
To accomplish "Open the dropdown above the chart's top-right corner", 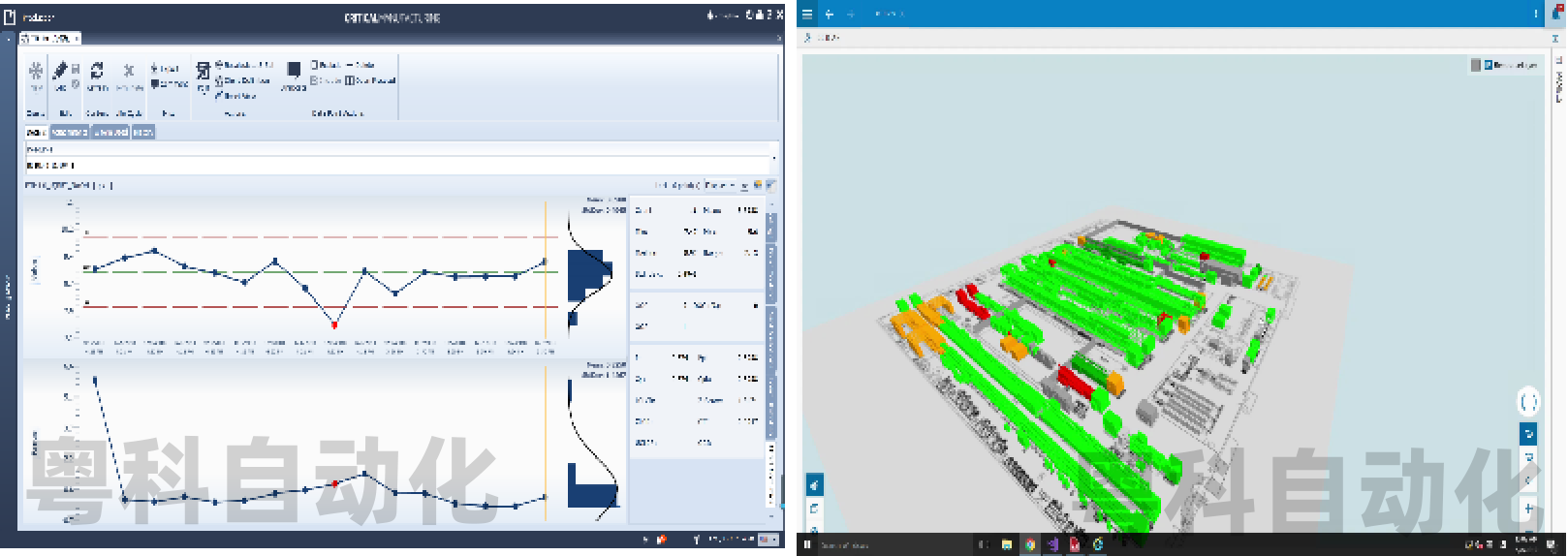I will 722,185.
